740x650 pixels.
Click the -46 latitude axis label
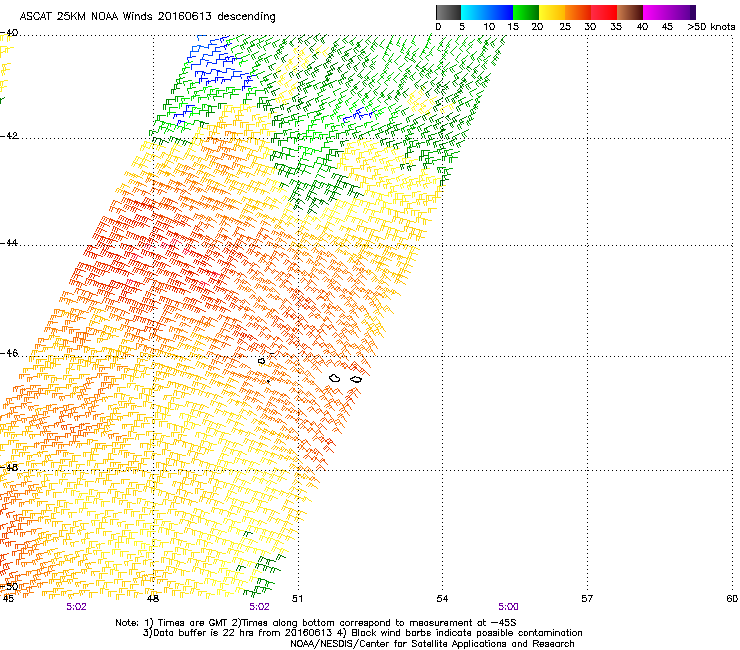[x=9, y=353]
